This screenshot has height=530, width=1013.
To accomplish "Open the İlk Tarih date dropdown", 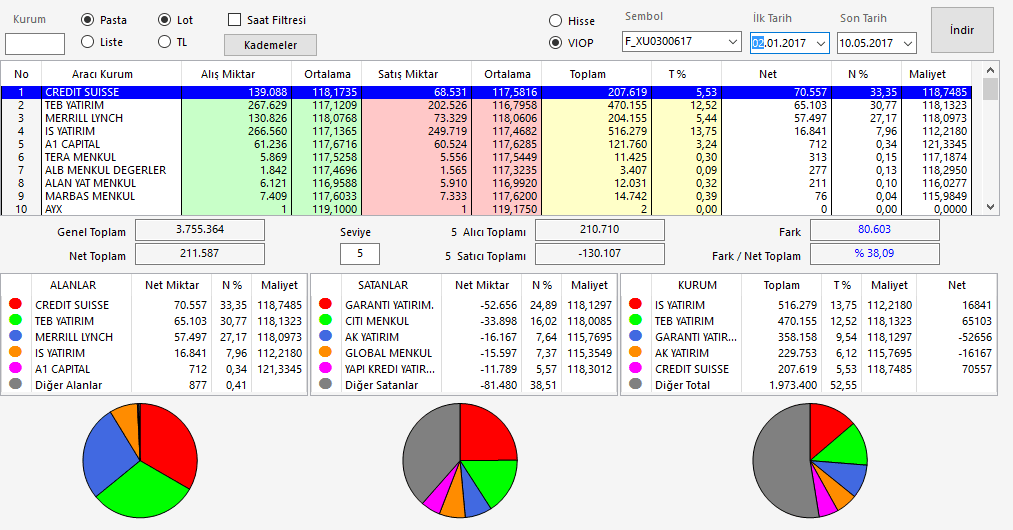I will [x=821, y=43].
